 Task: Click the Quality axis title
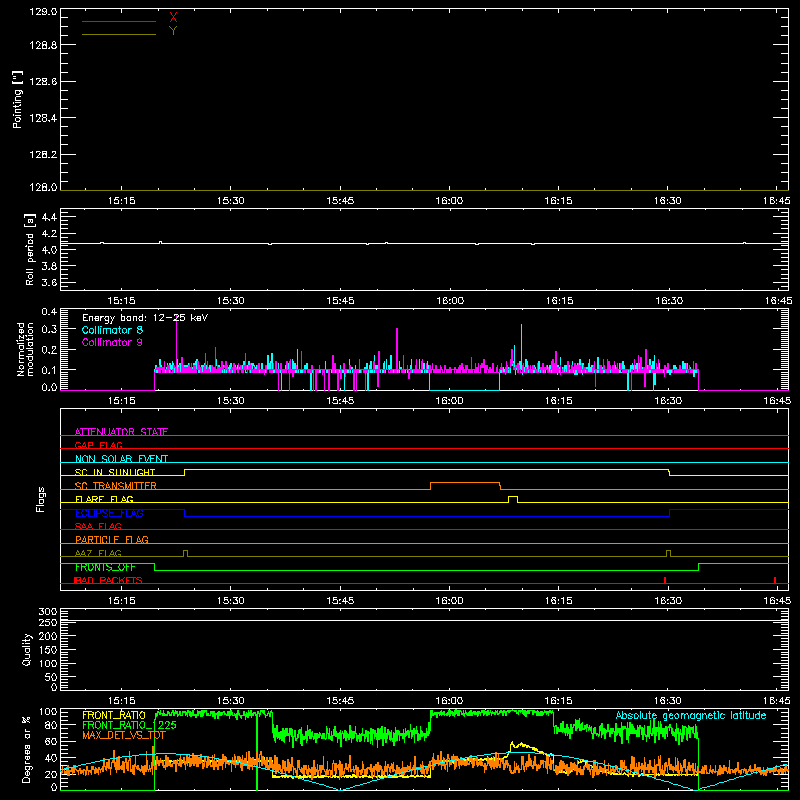coord(27,649)
